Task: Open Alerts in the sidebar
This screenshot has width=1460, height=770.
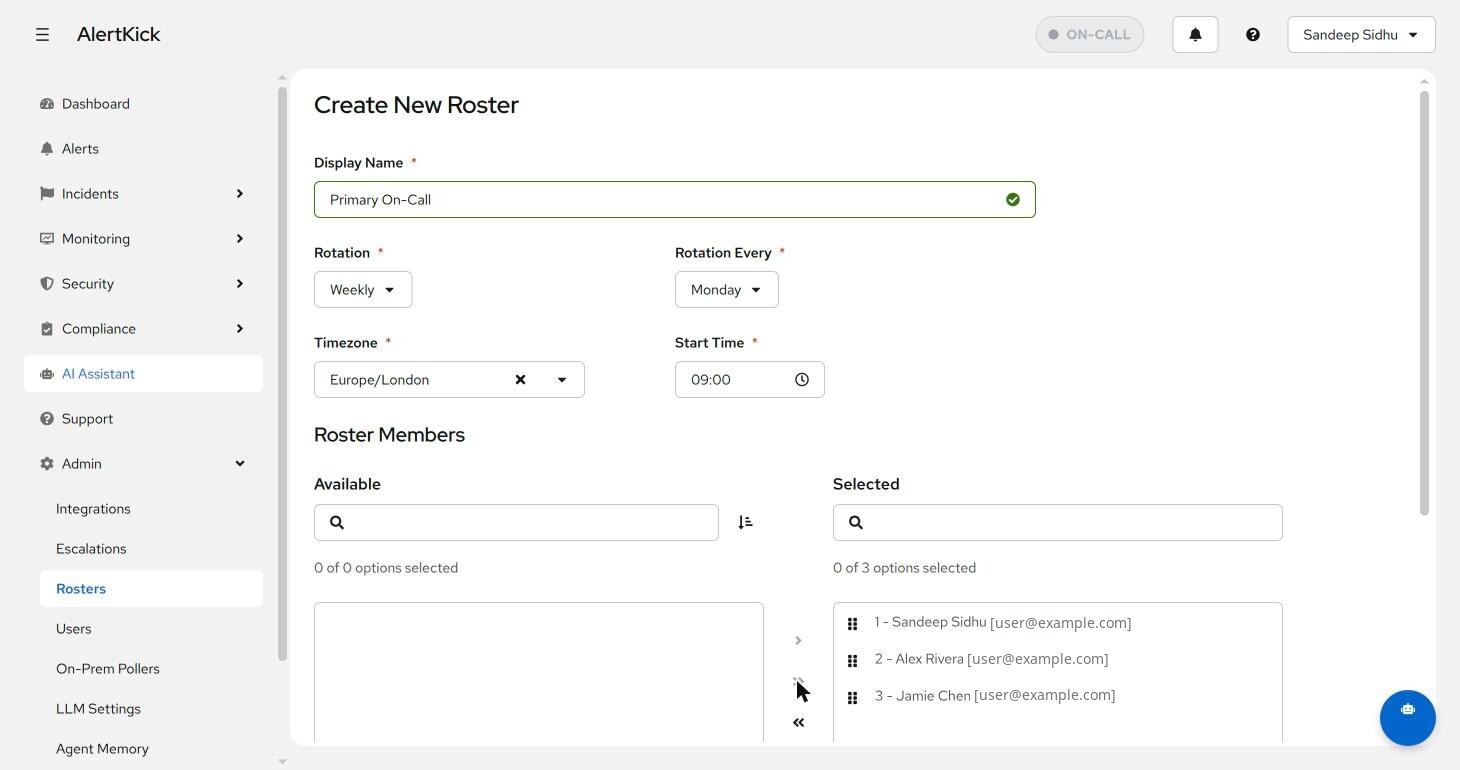Action: click(80, 149)
